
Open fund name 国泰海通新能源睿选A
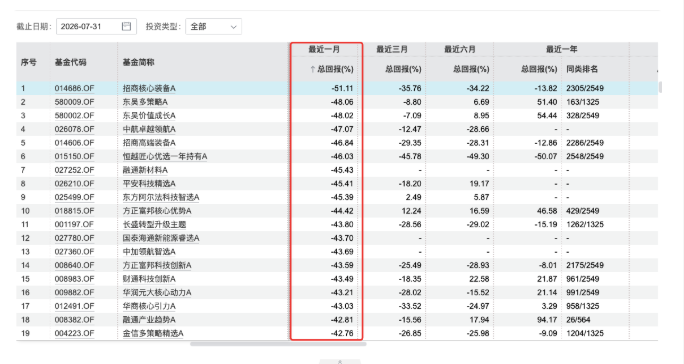[161, 238]
